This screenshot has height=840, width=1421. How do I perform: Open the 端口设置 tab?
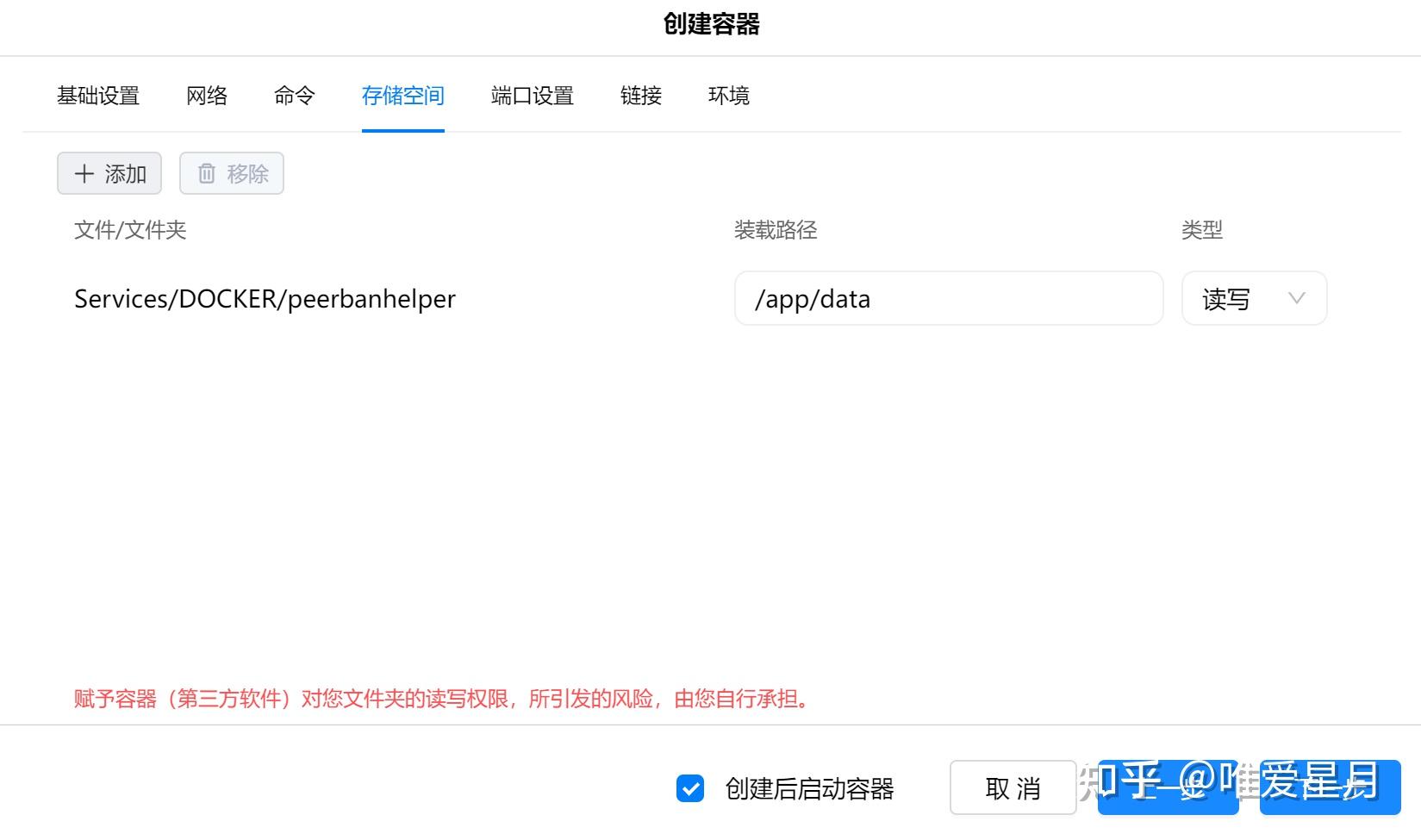point(531,96)
